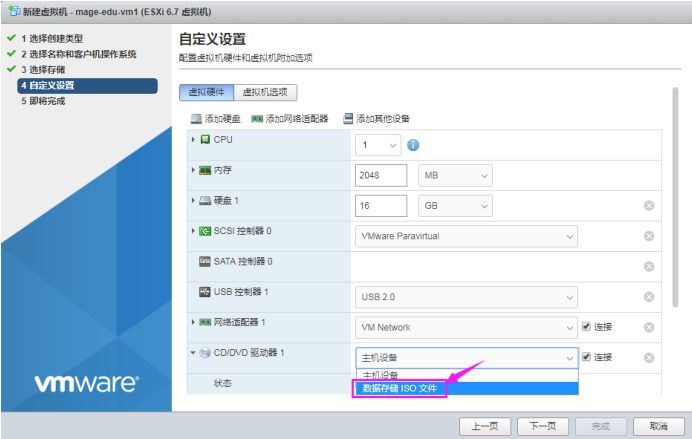This screenshot has height=439, width=692.
Task: Select the host device dropdown option
Action: click(x=467, y=375)
